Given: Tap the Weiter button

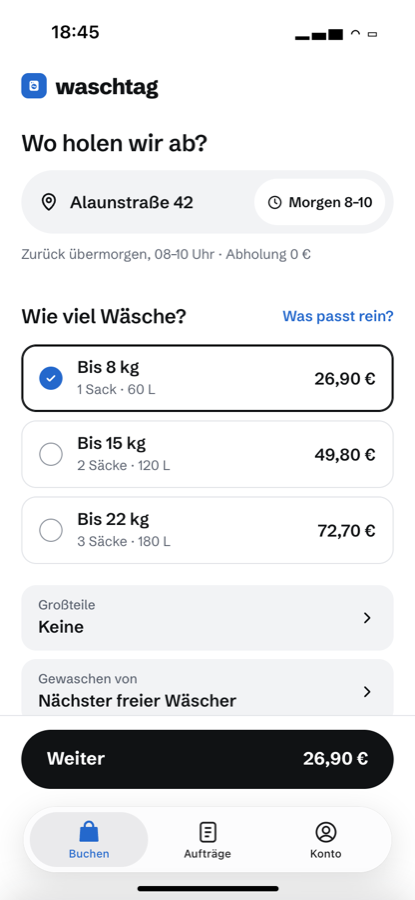Looking at the screenshot, I should 207,759.
